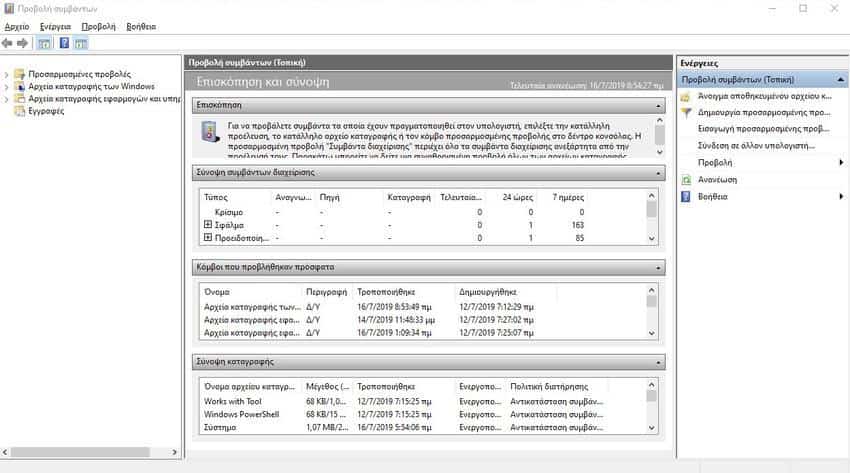This screenshot has width=850, height=473.
Task: Toggle the action pane toolbar icon
Action: (81, 43)
